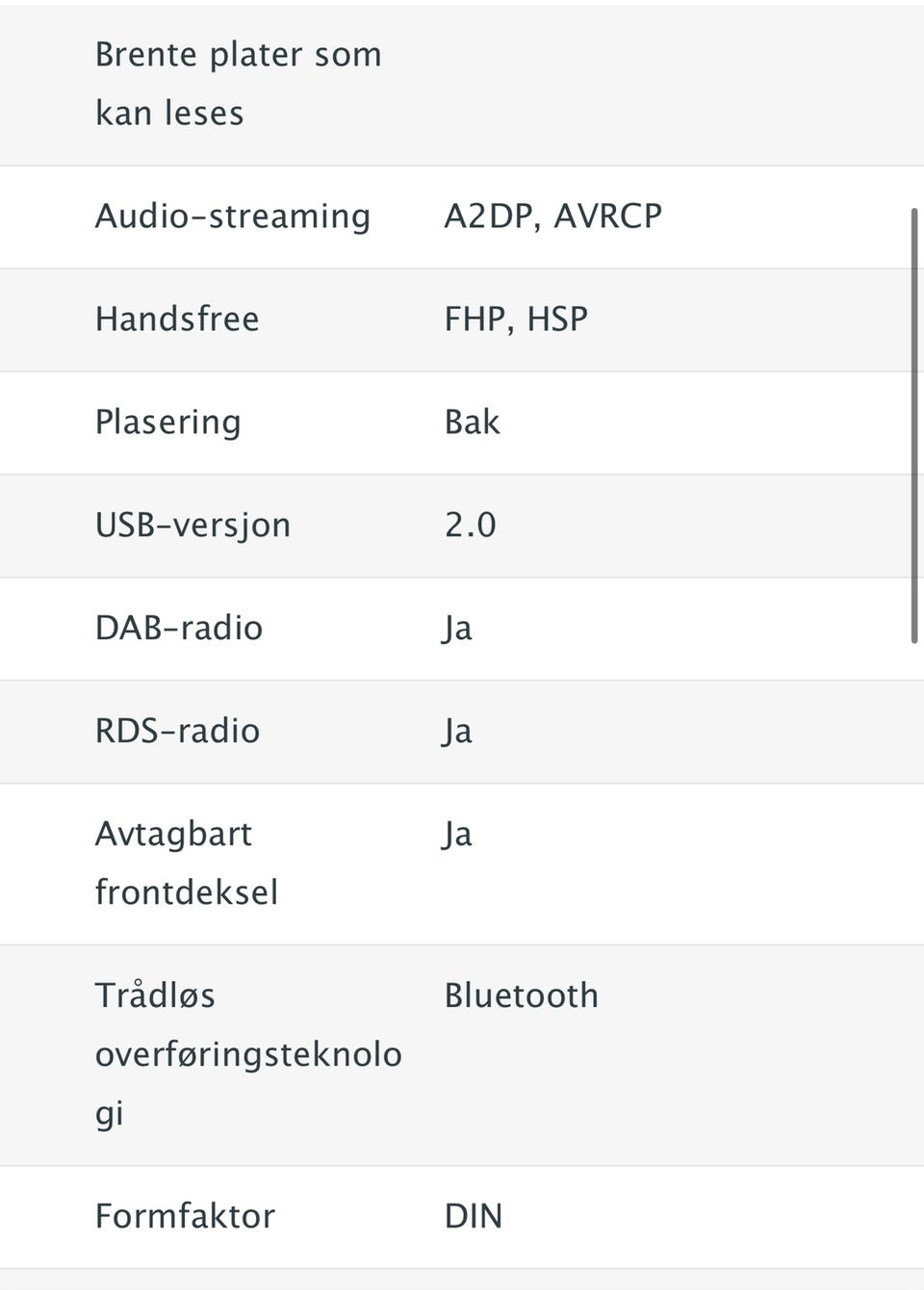
Task: Click the "A2DP, AVRCP" value
Action: click(552, 217)
